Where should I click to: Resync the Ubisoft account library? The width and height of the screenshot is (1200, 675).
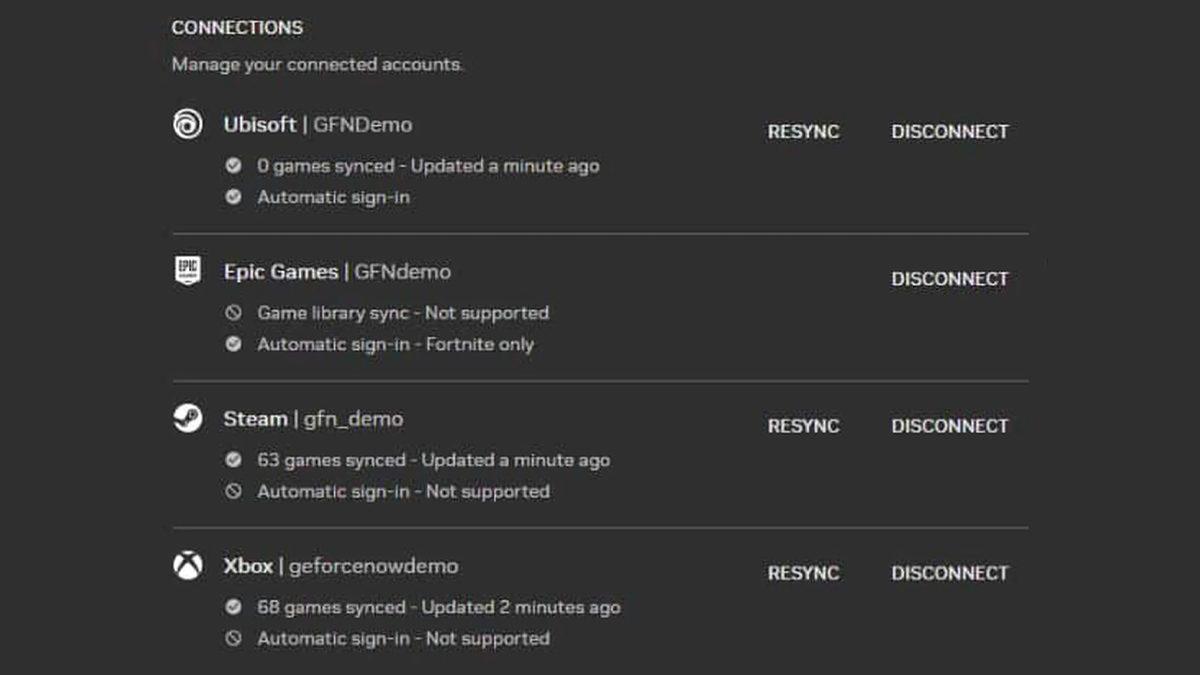point(803,131)
